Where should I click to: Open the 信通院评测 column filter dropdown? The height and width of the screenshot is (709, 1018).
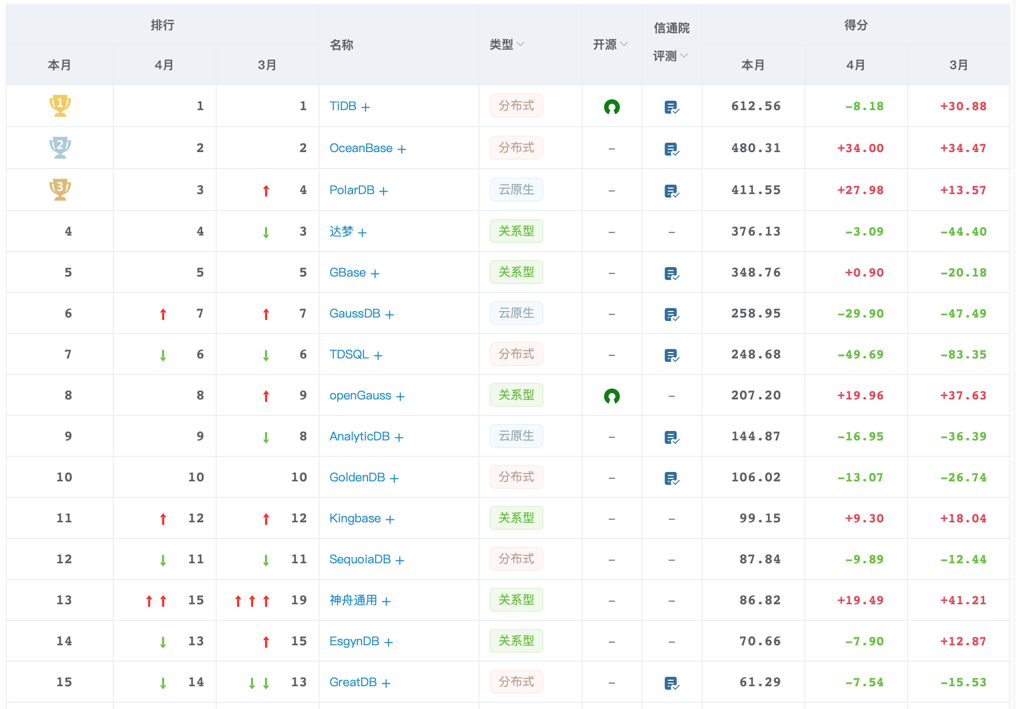click(683, 56)
